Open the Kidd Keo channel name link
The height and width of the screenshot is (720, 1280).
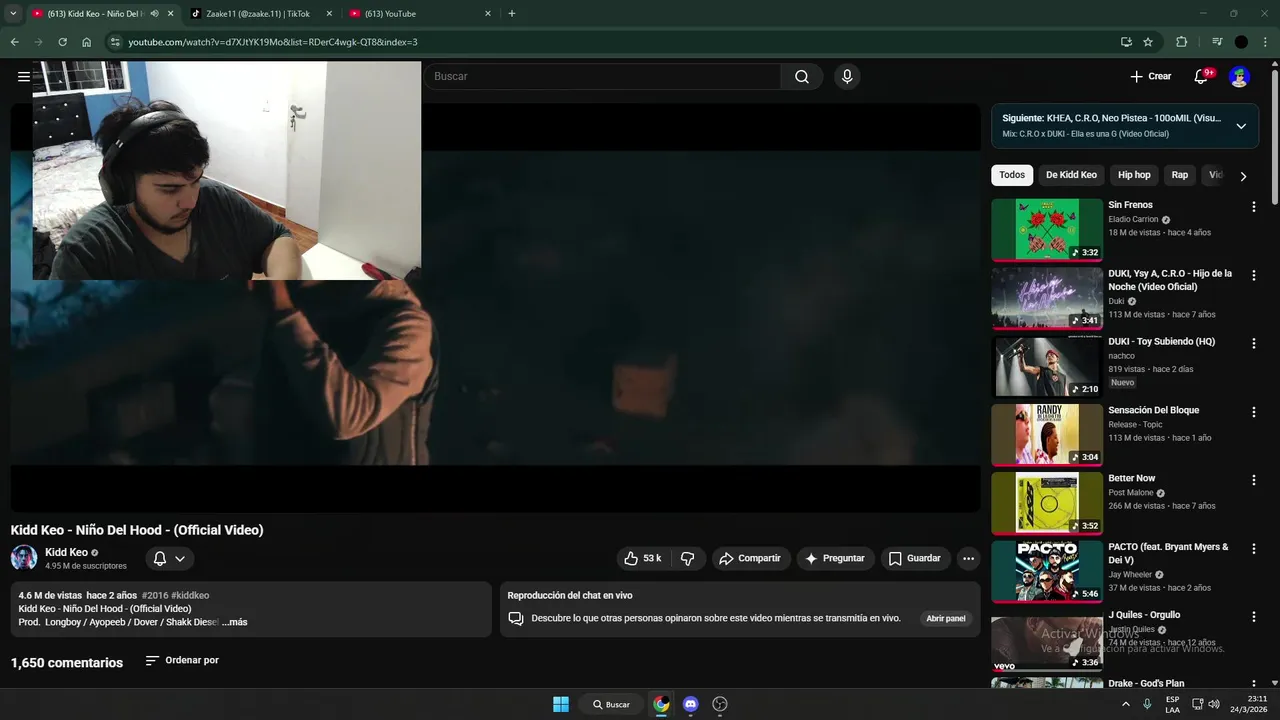pyautogui.click(x=67, y=552)
